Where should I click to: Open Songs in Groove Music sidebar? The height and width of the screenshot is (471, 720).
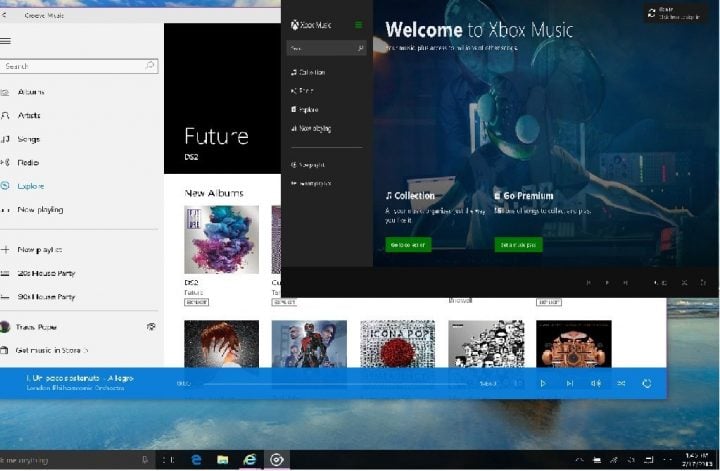coord(28,139)
